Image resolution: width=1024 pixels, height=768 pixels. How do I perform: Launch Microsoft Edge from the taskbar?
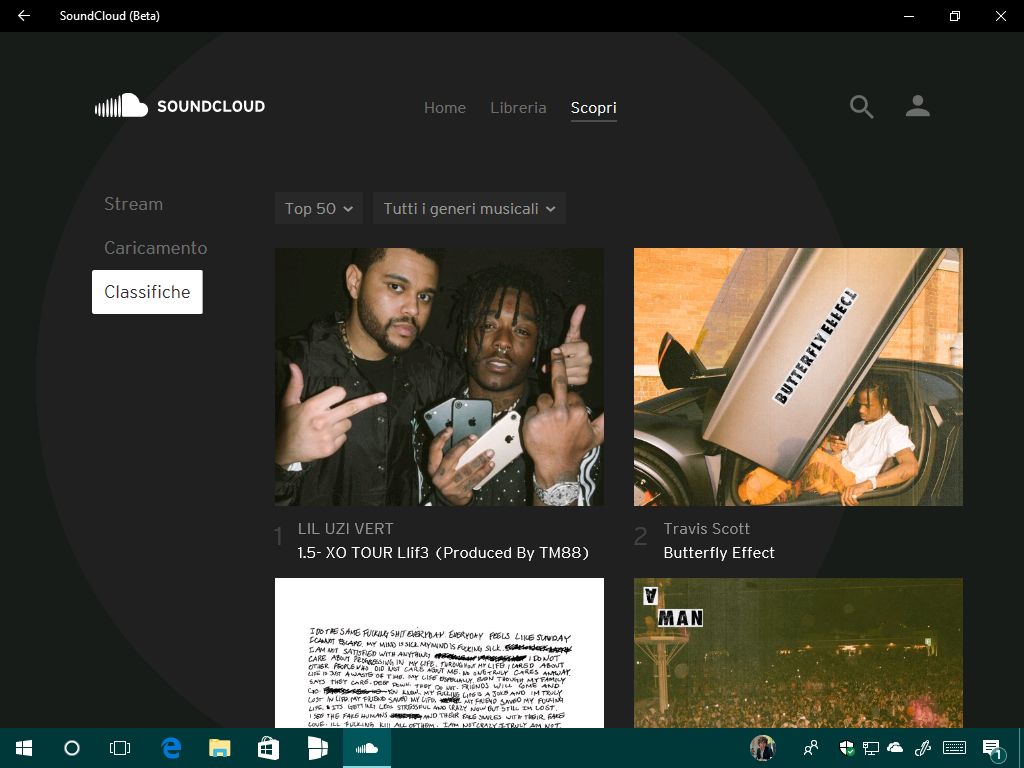(x=171, y=748)
